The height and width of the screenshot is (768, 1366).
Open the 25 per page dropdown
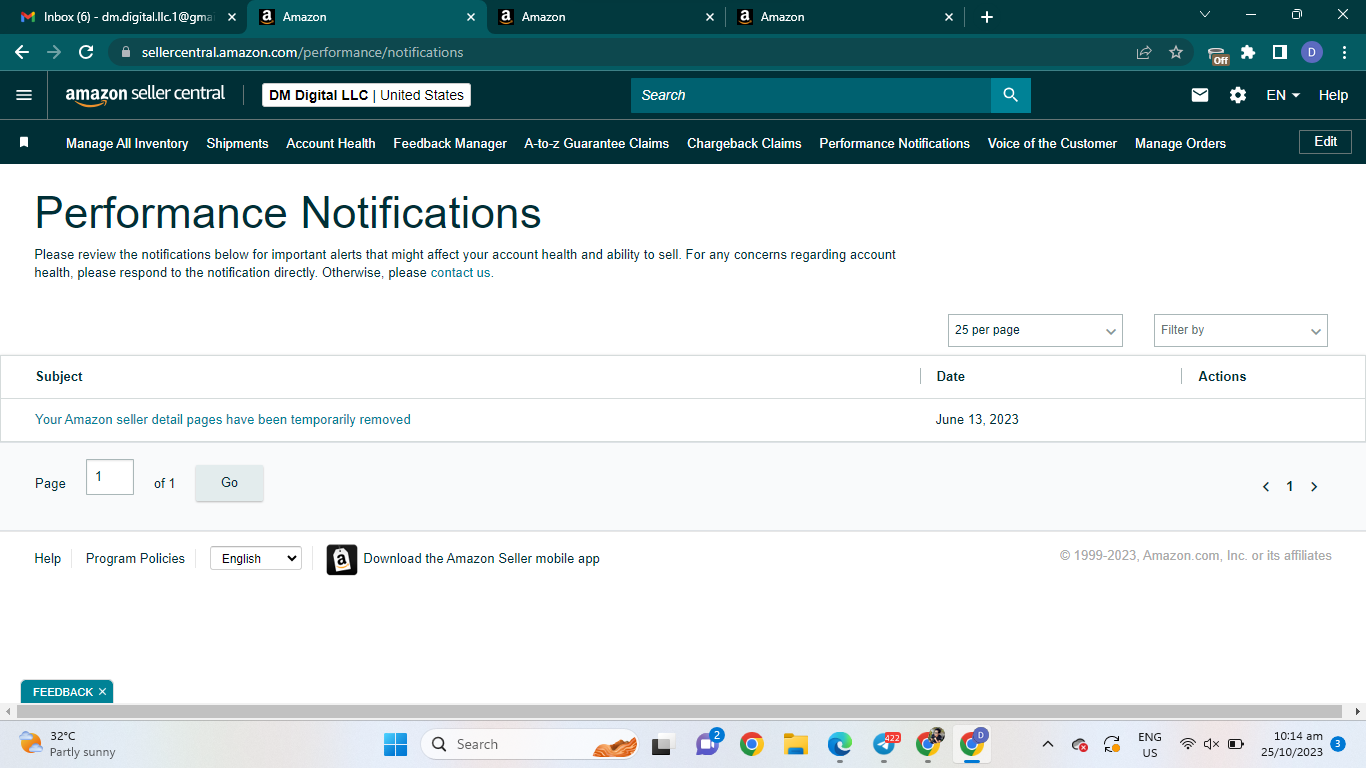pos(1035,330)
